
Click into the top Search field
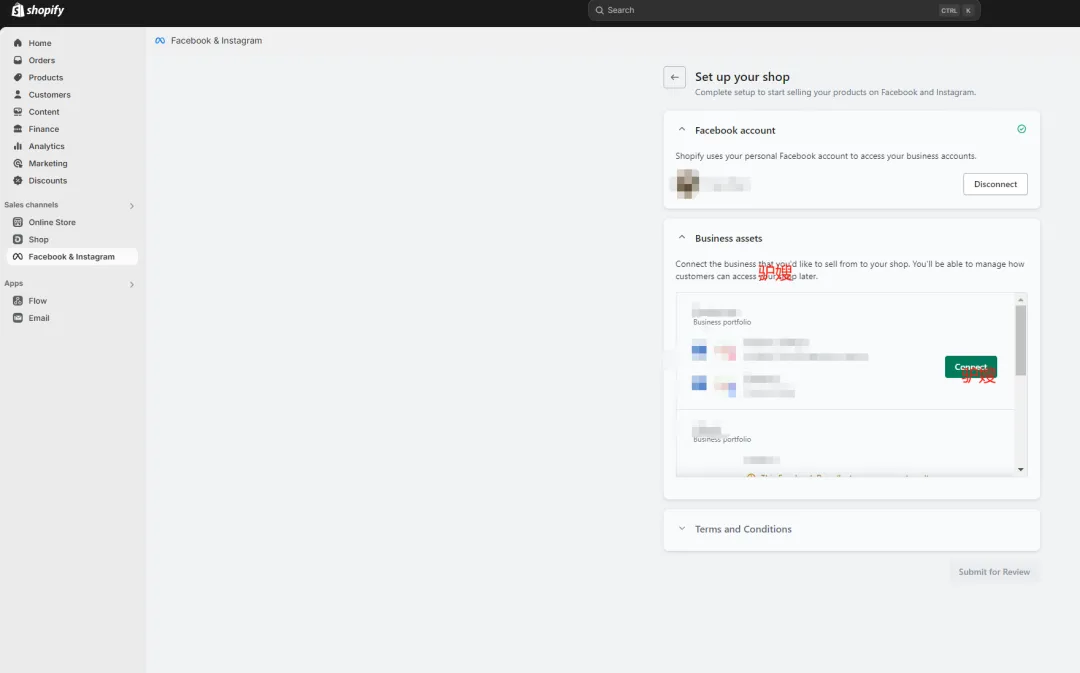tap(784, 10)
